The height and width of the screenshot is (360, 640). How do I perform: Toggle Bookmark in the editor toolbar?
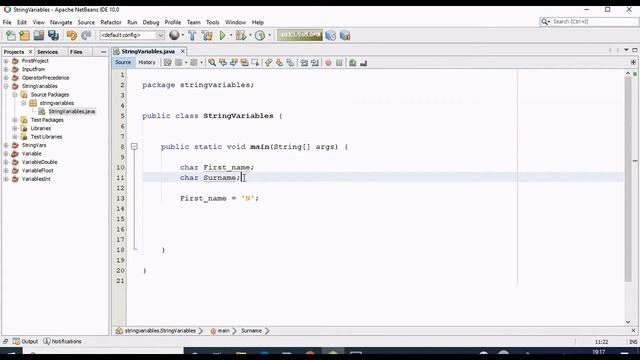pyautogui.click(x=290, y=62)
